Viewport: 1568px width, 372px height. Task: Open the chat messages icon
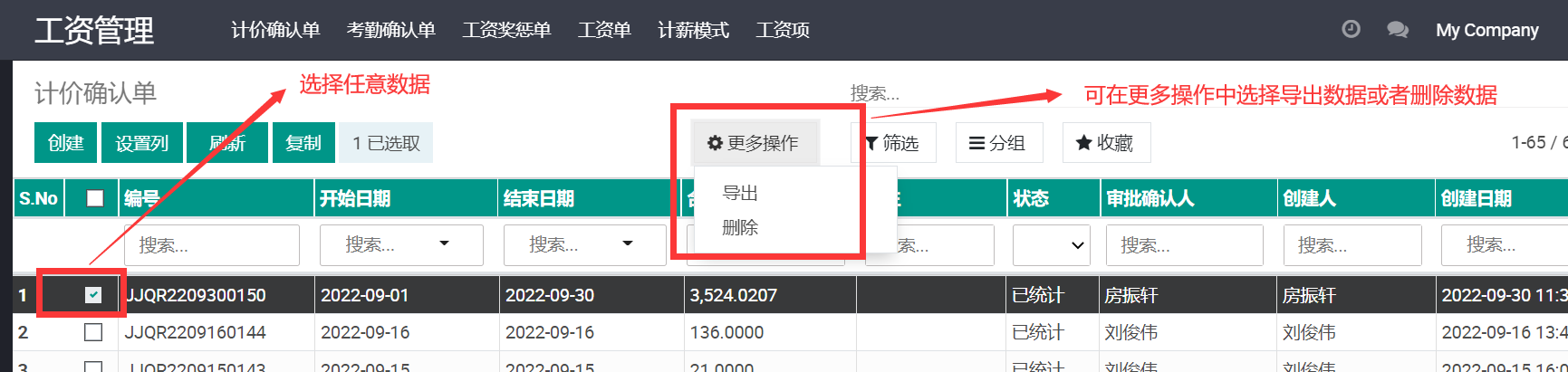pos(1398,30)
